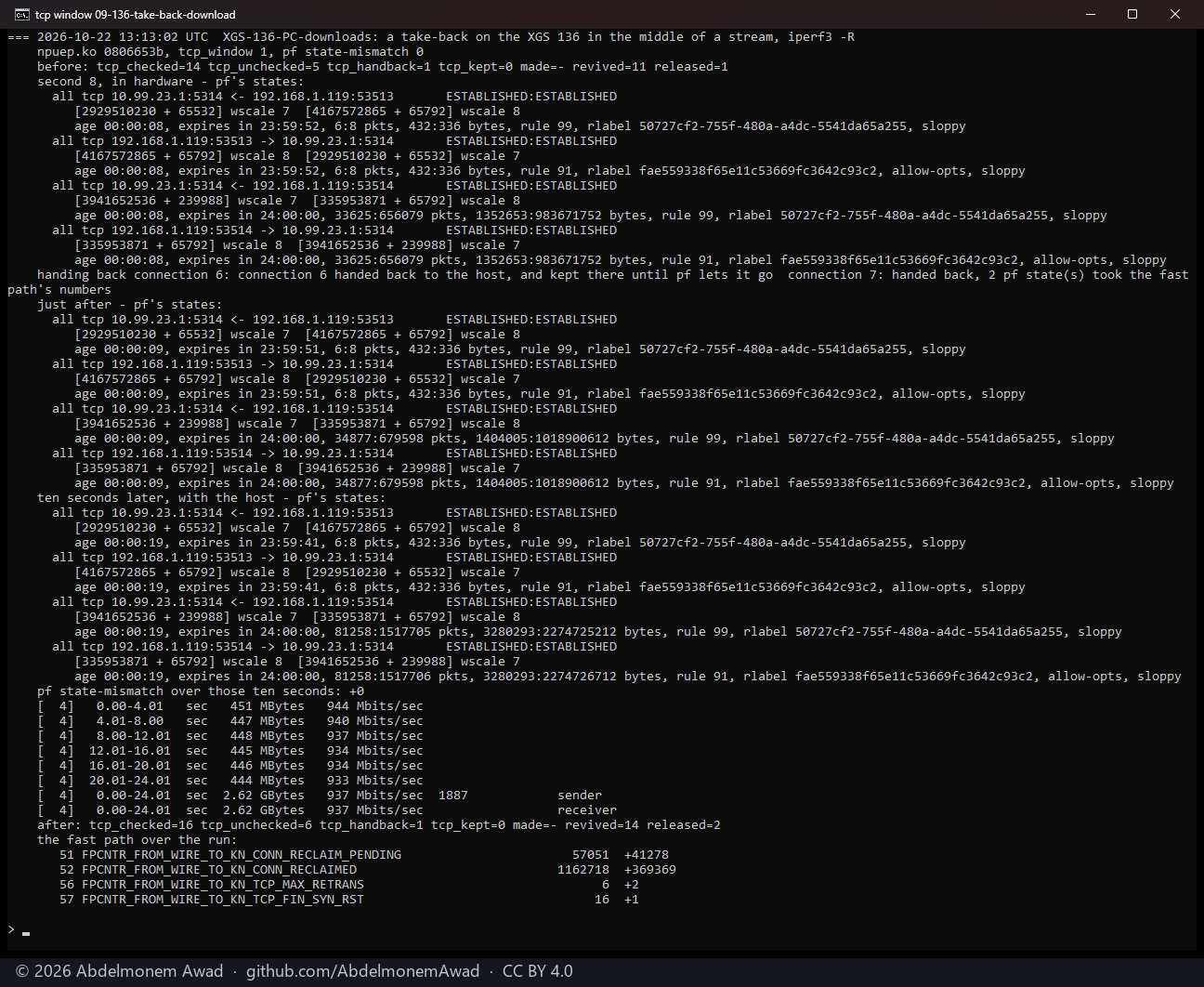Click the iperf interval '0.00-4.01'
This screenshot has height=987, width=1204.
130,706
